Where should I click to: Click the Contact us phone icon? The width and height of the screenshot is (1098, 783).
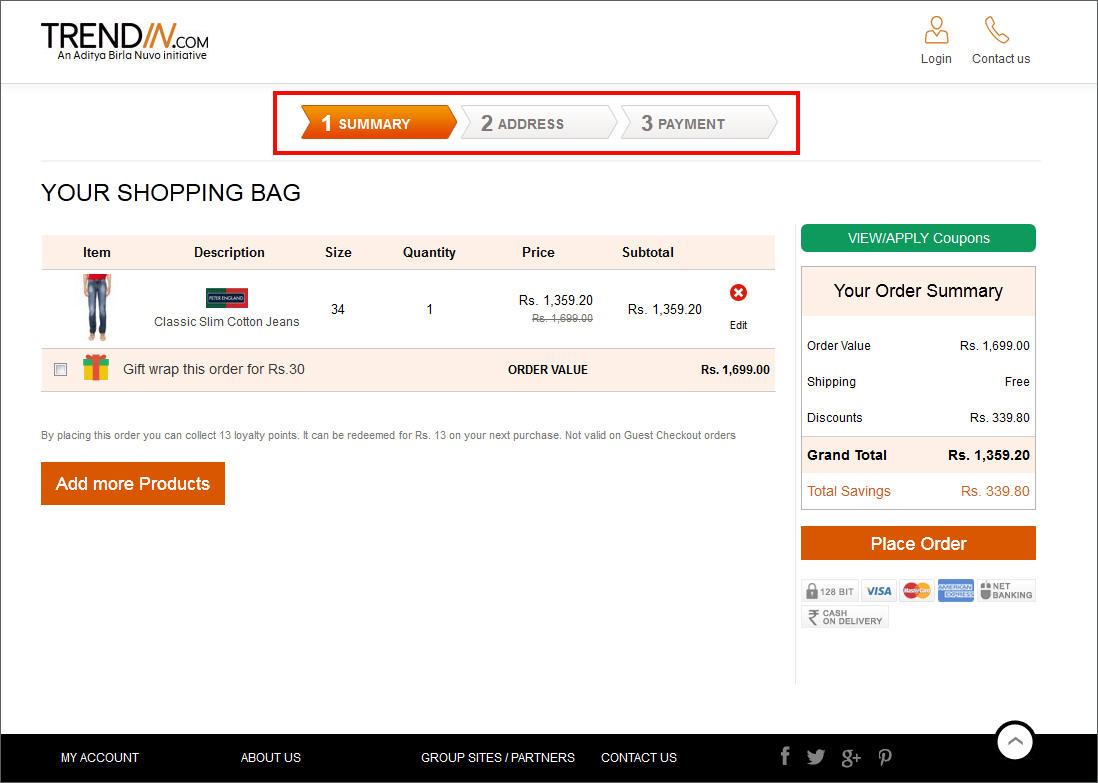point(997,30)
